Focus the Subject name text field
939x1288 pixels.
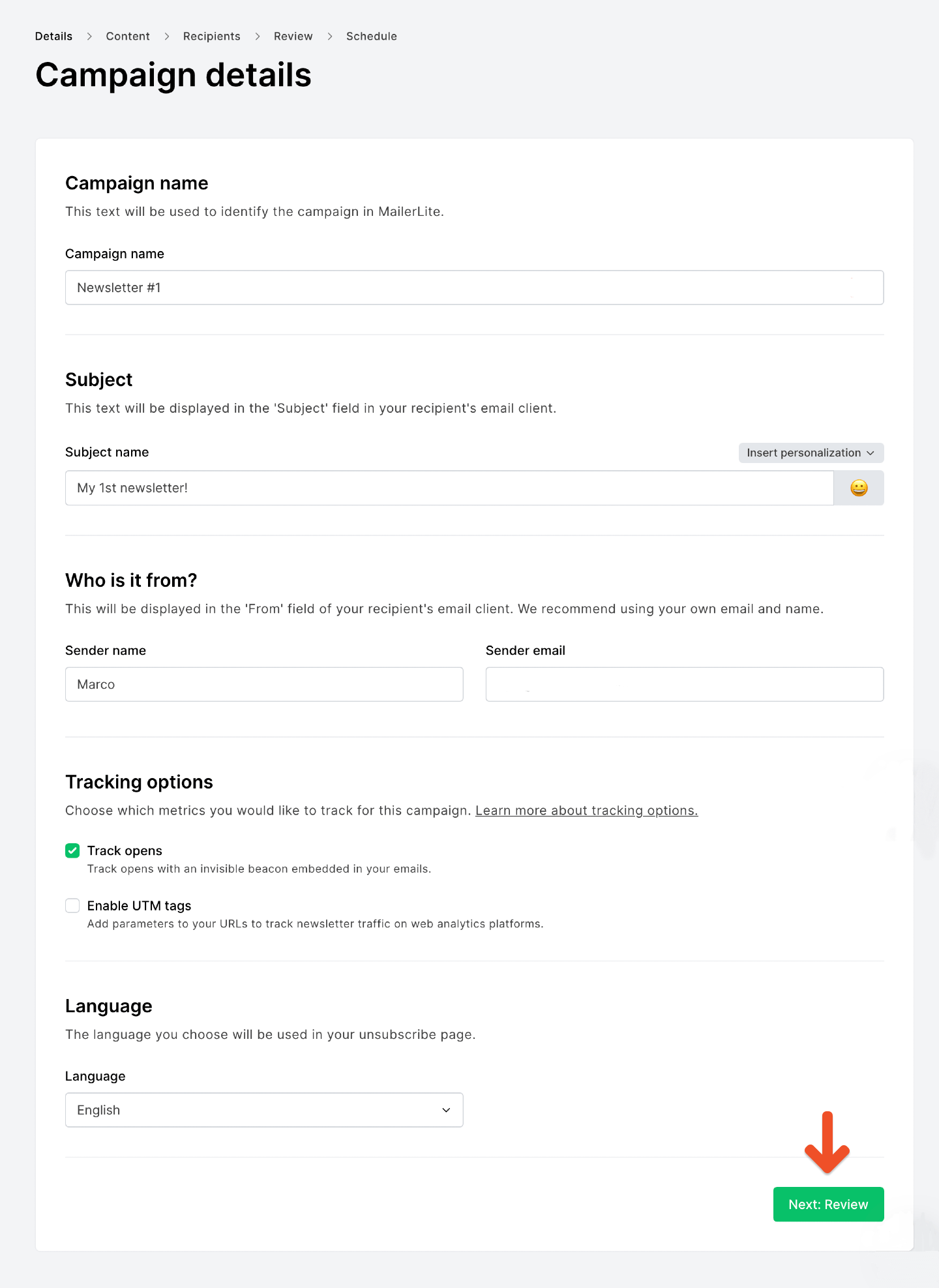pos(449,488)
